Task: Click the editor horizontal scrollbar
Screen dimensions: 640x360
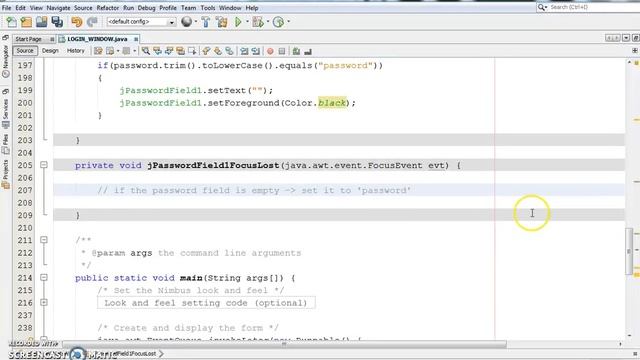Action: click(x=284, y=344)
